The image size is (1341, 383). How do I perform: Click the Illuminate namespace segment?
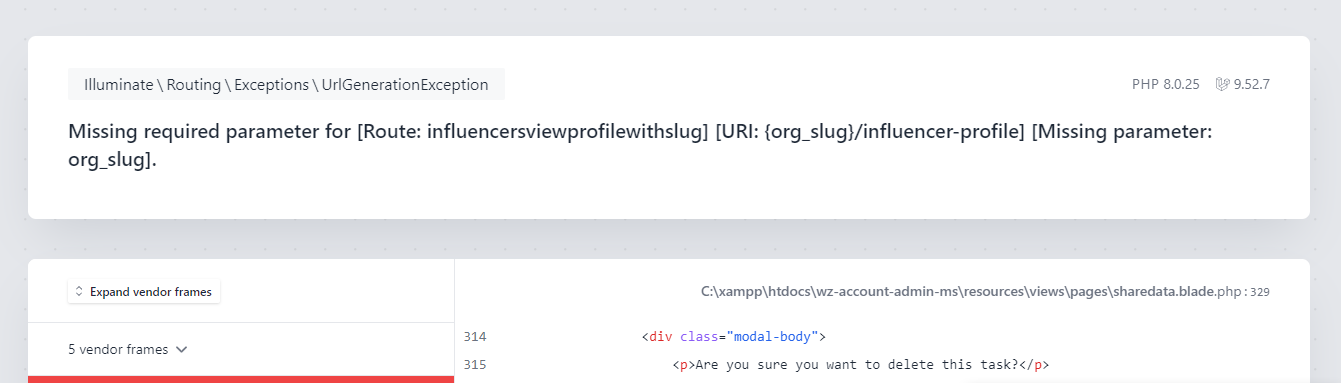point(118,85)
